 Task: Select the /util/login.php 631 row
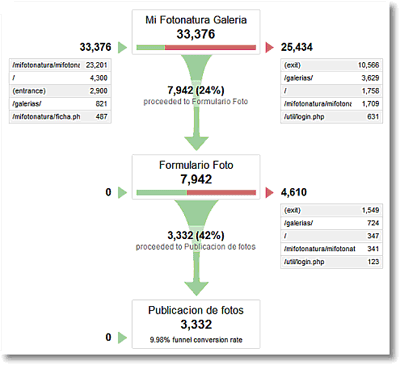(x=331, y=117)
